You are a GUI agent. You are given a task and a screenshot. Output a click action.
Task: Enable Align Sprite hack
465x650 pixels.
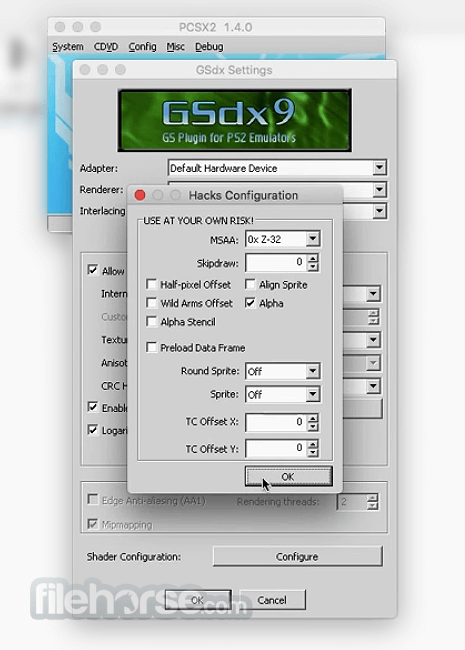tap(250, 284)
